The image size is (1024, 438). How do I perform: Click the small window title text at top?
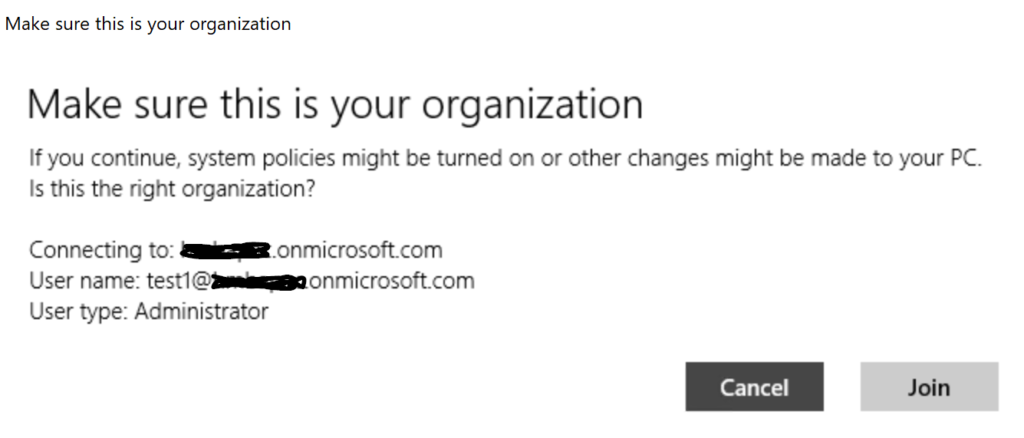tap(148, 23)
